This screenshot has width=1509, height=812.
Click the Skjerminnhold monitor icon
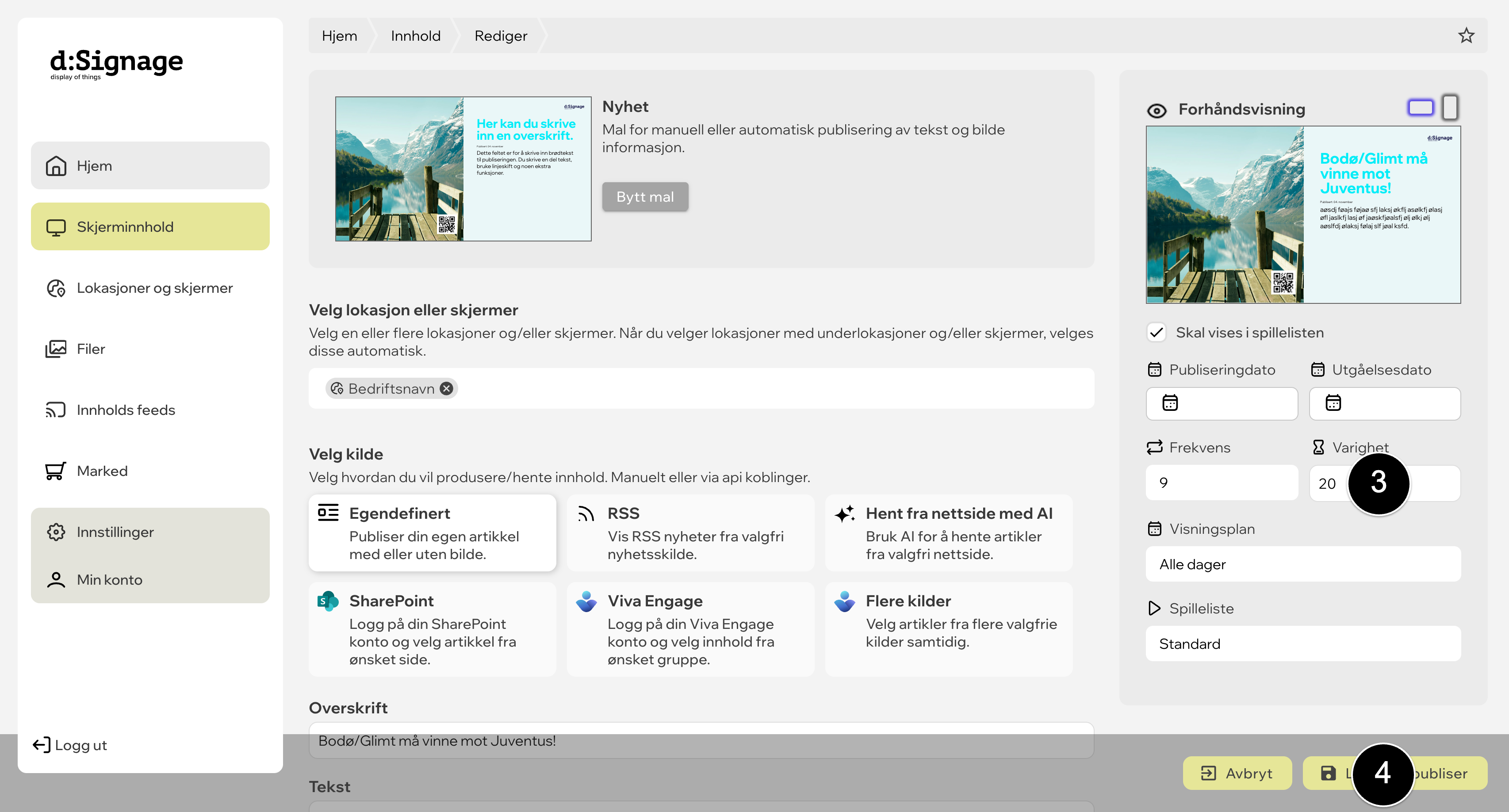point(56,227)
